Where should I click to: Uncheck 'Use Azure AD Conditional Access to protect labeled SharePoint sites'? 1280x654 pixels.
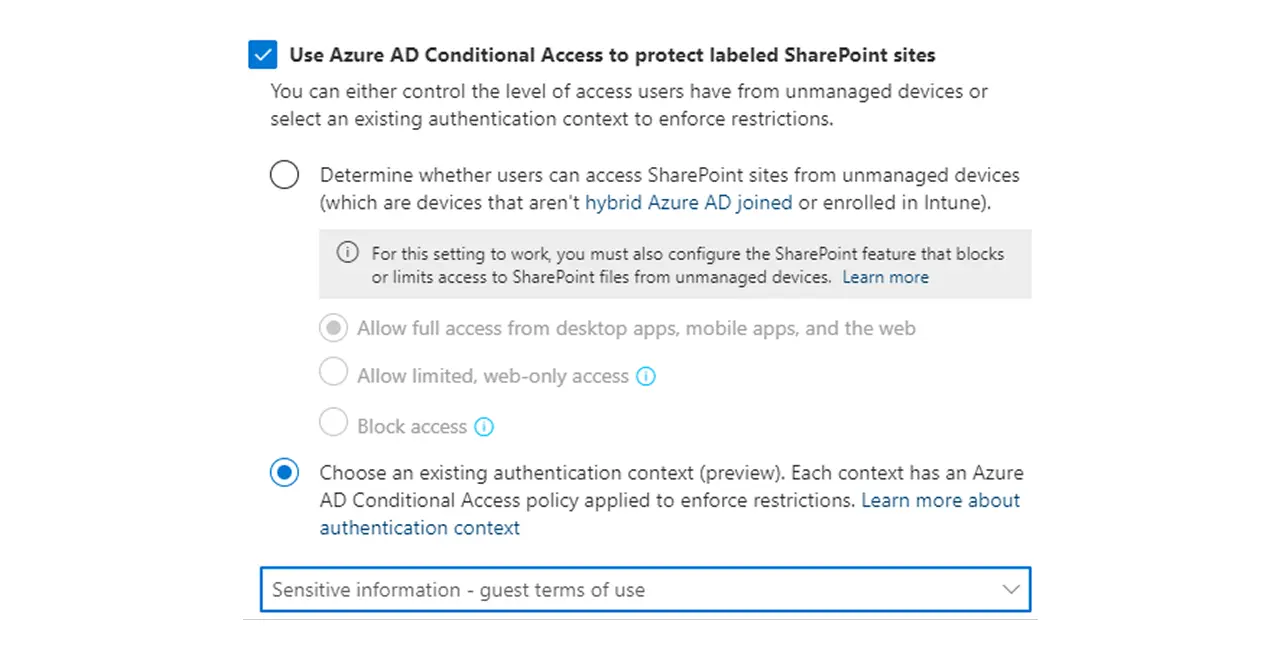(262, 55)
